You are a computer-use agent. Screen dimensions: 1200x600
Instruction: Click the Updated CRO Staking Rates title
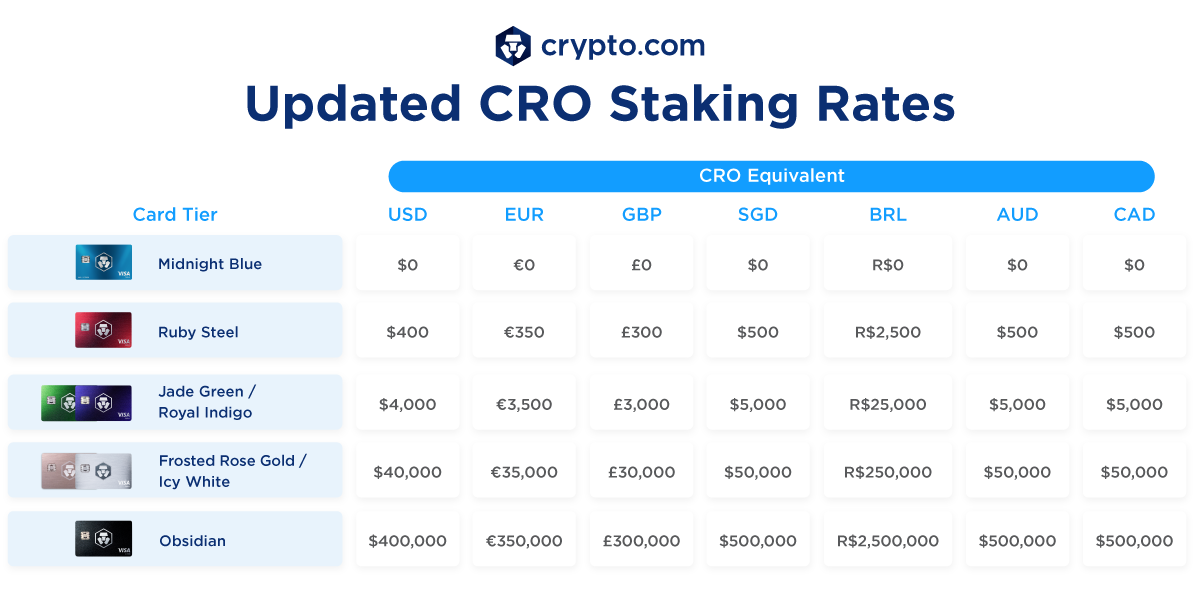tap(600, 104)
